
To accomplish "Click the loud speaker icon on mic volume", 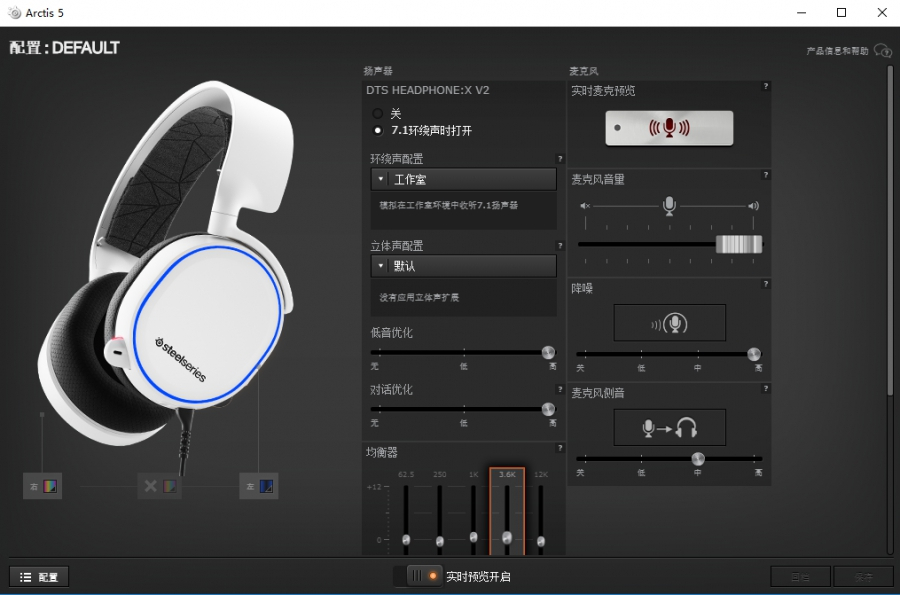I will (x=753, y=205).
